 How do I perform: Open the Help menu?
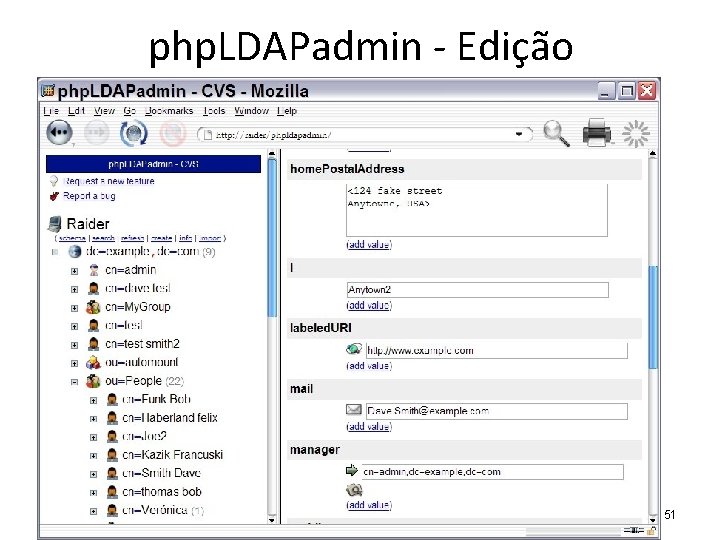287,111
